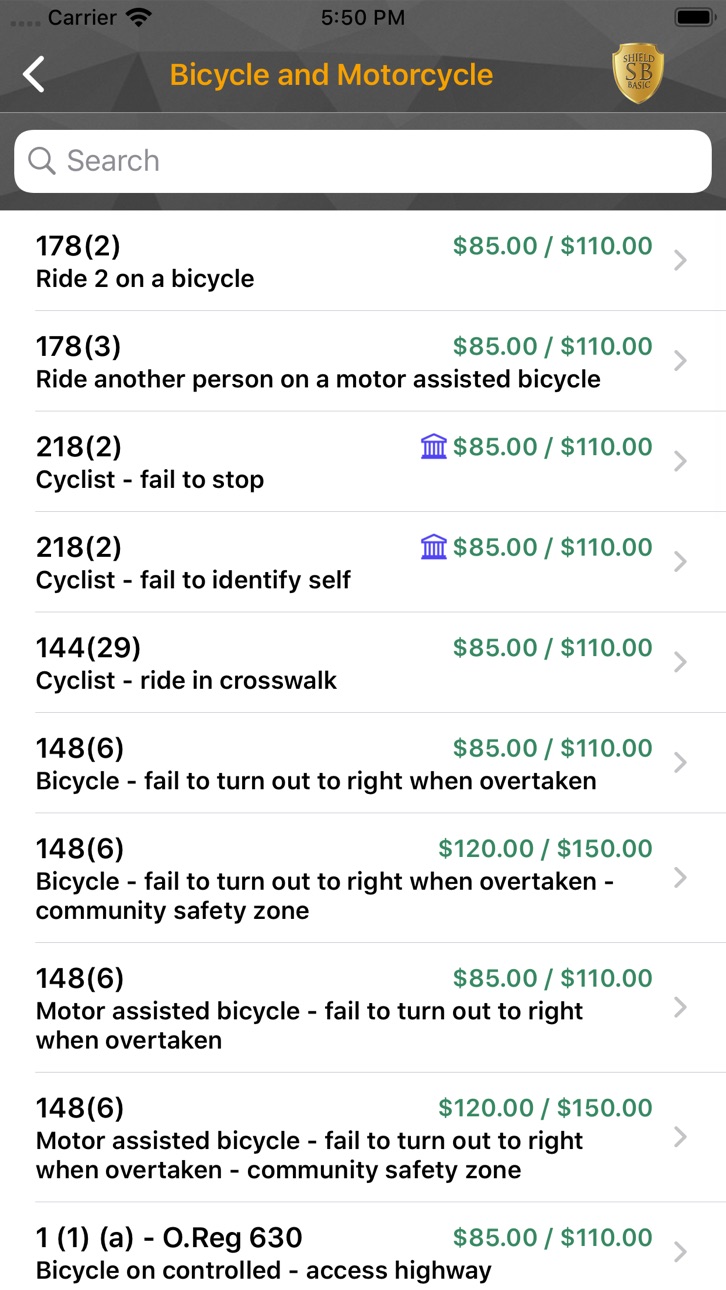This screenshot has height=1290, width=726.
Task: Select 148(6) Bicycle fail to turn out $85.00
Action: (363, 763)
